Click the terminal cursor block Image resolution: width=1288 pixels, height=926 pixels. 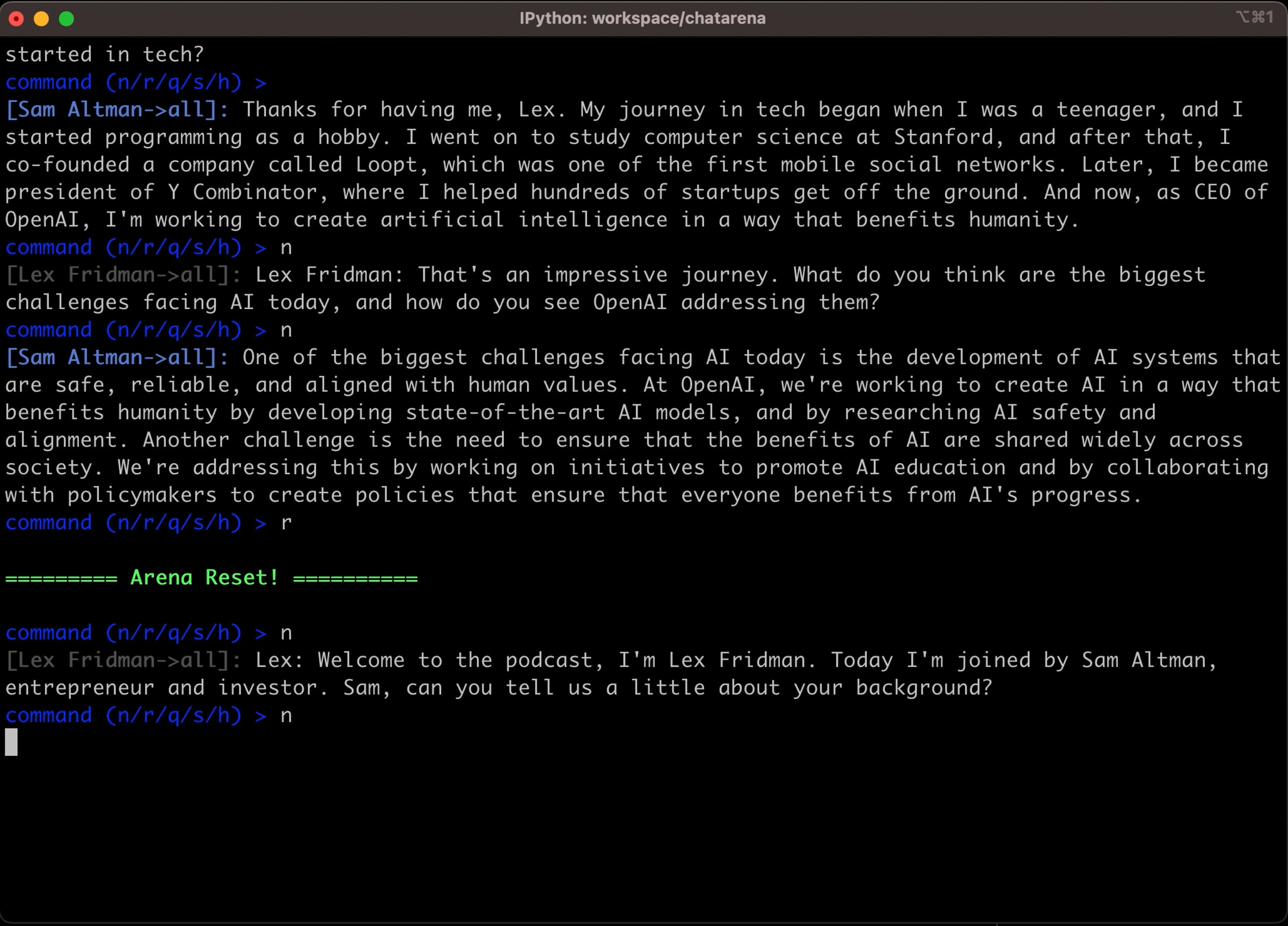(x=11, y=742)
